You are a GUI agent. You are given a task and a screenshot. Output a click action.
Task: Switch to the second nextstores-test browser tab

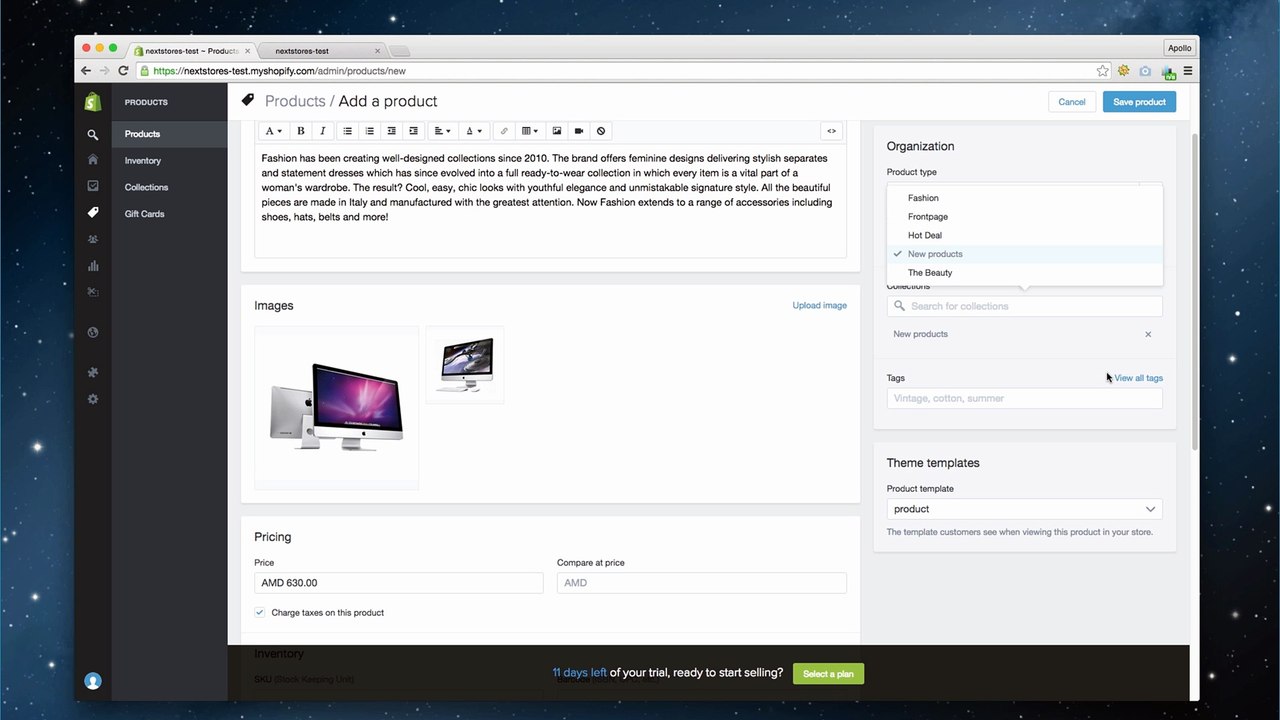pos(320,51)
